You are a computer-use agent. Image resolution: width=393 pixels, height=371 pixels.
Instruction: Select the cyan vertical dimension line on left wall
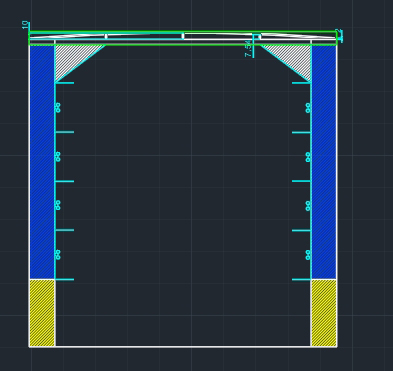click(x=55, y=181)
